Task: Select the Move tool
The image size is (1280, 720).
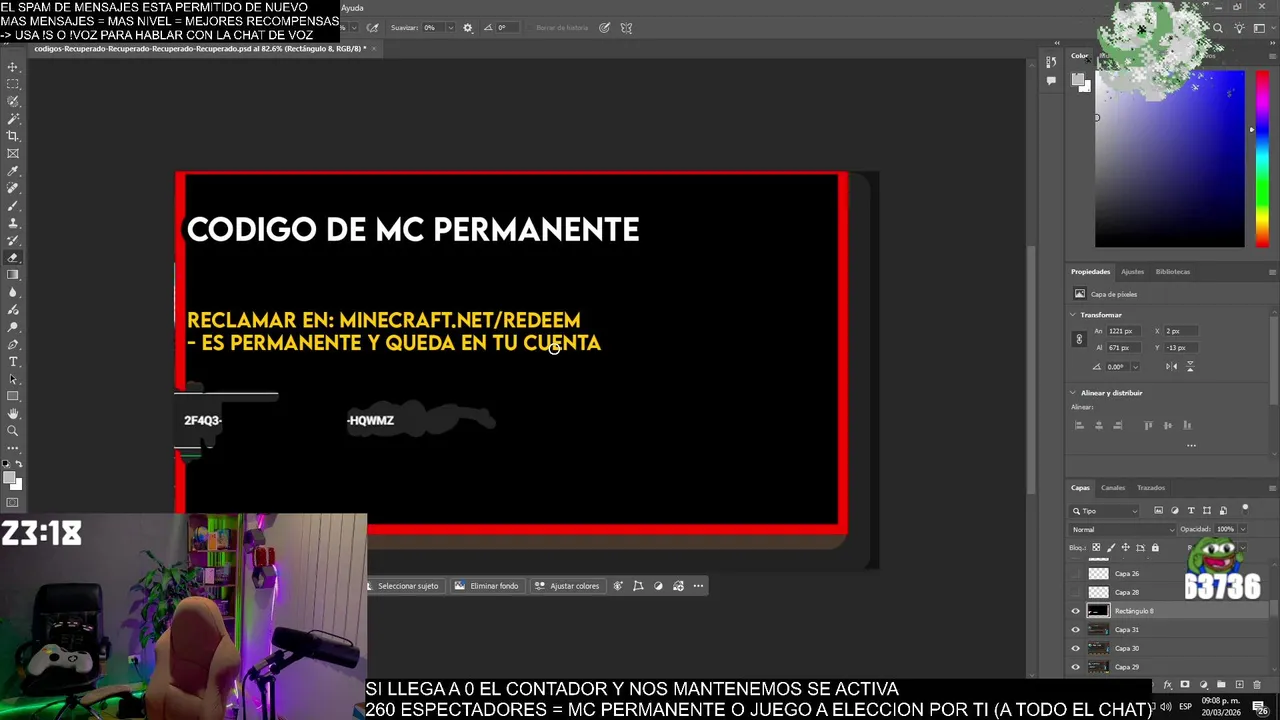Action: [x=13, y=67]
